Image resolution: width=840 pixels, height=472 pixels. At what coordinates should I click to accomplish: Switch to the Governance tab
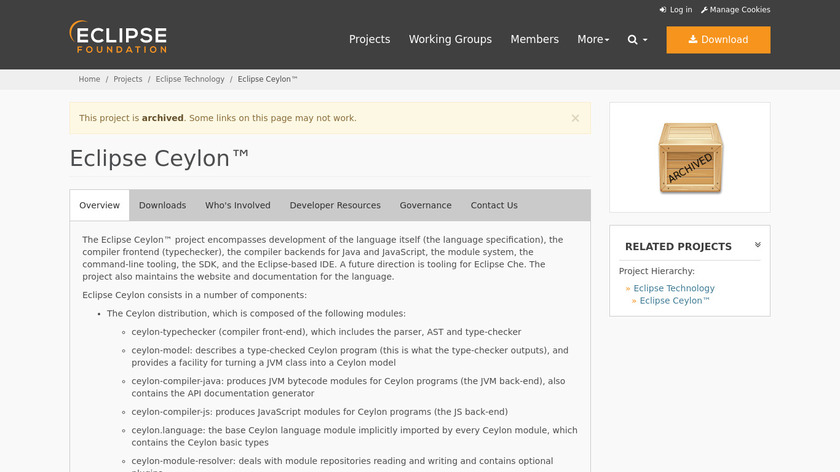(x=425, y=205)
